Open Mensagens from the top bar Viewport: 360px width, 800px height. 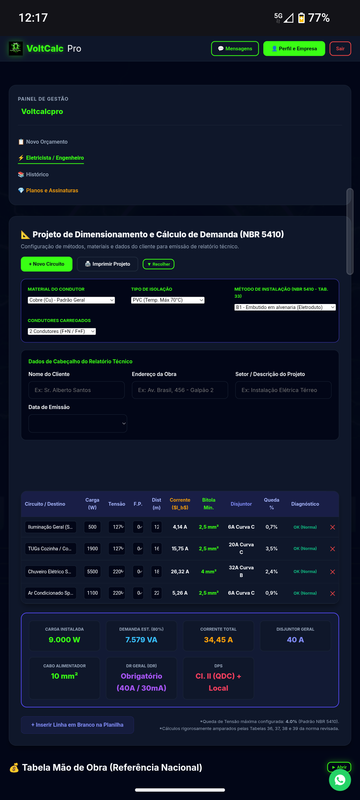tap(235, 48)
